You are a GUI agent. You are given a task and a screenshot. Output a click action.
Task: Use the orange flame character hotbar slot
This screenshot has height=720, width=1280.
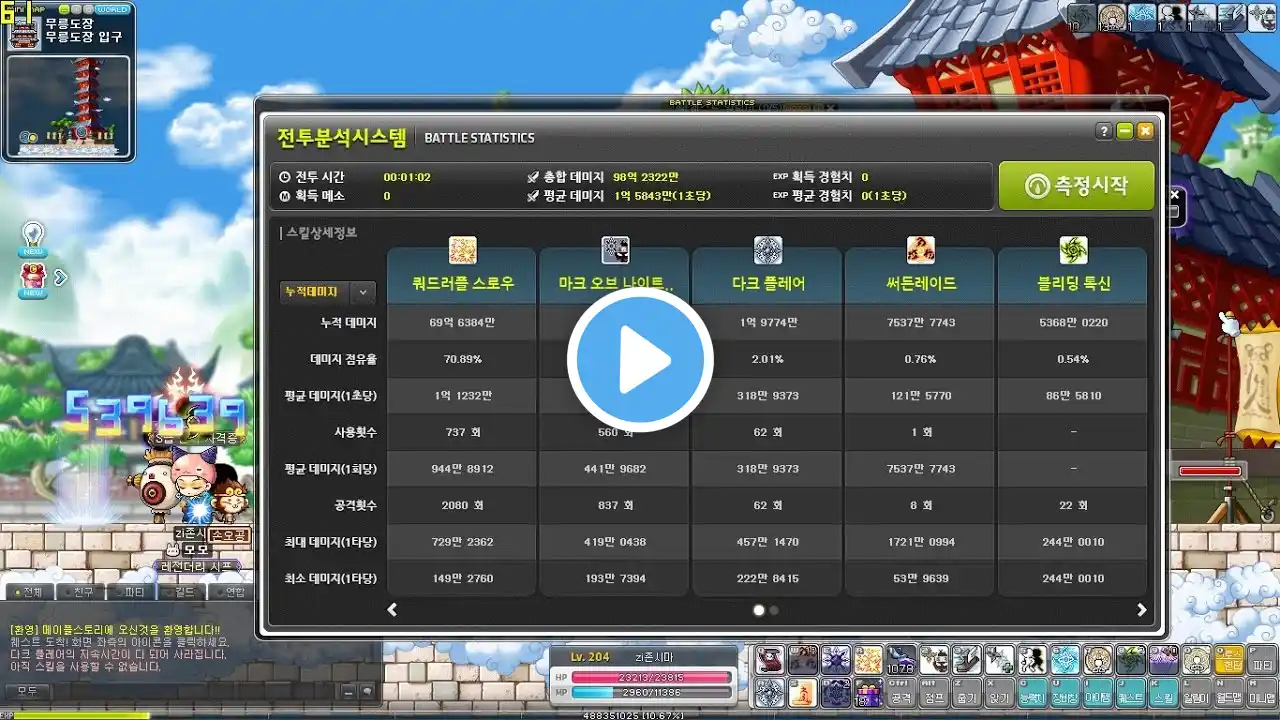803,693
